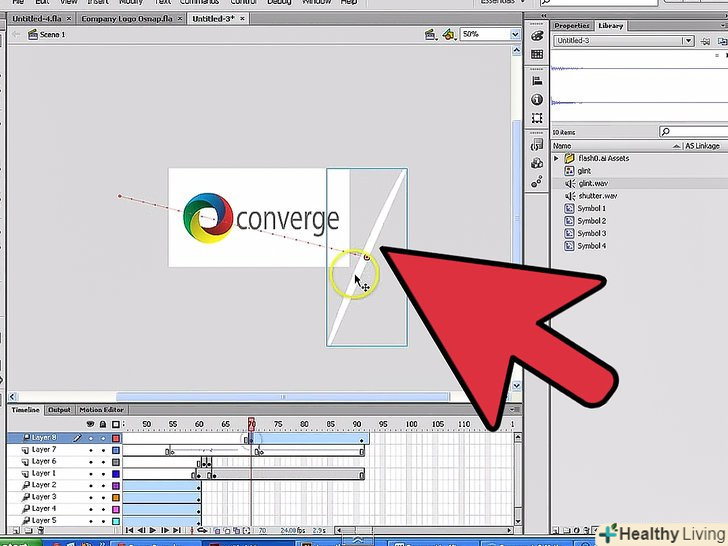Image resolution: width=728 pixels, height=546 pixels.
Task: Open the Components panel icon
Action: click(537, 163)
